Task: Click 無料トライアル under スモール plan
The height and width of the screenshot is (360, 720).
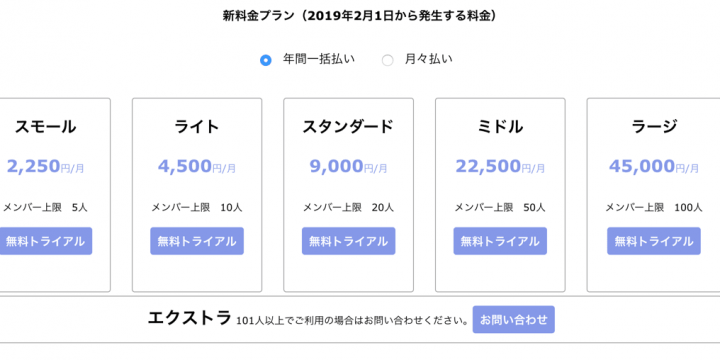Action: tap(45, 241)
